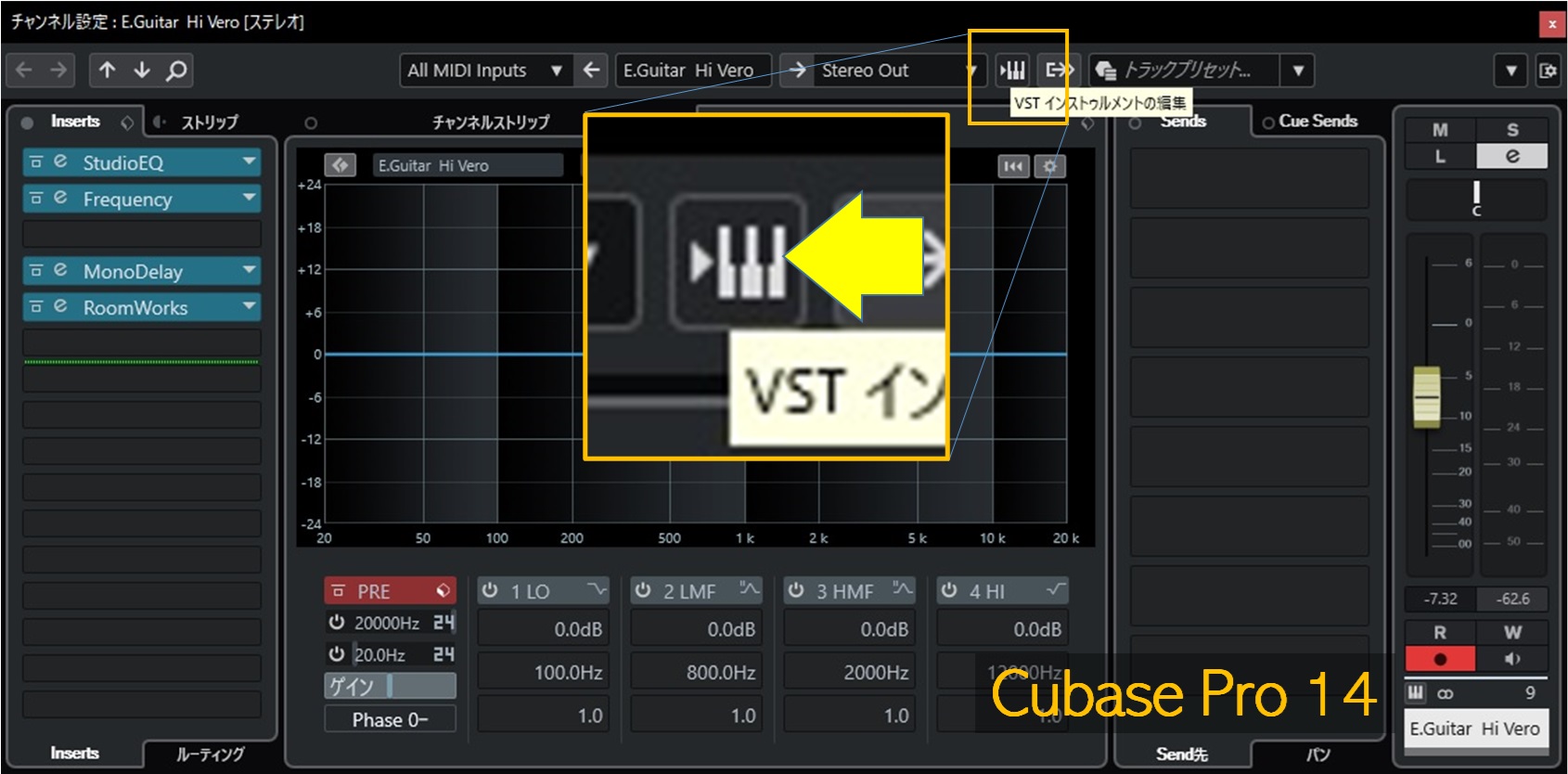The width and height of the screenshot is (1568, 774).
Task: Enable Read automation R button
Action: [1440, 633]
